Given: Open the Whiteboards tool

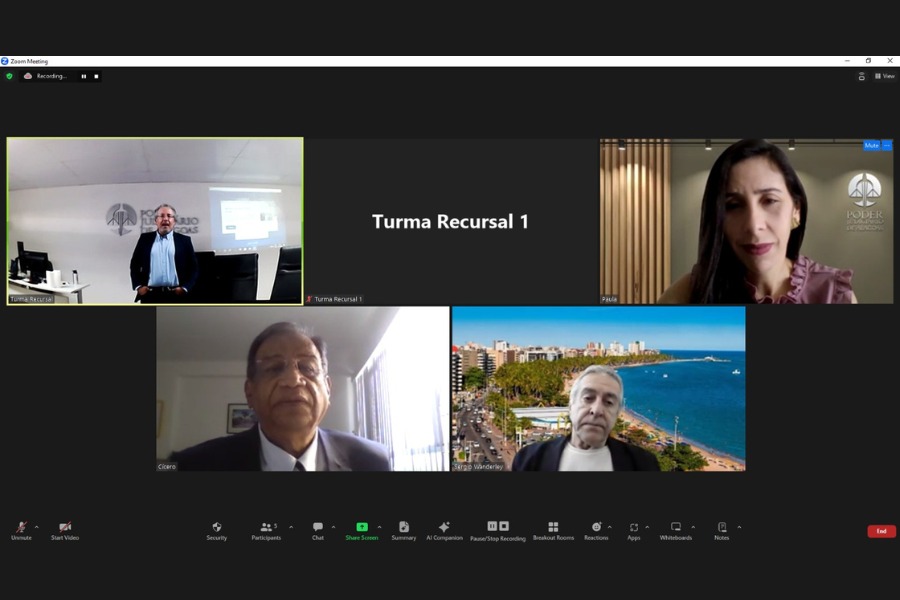Looking at the screenshot, I should pos(675,530).
